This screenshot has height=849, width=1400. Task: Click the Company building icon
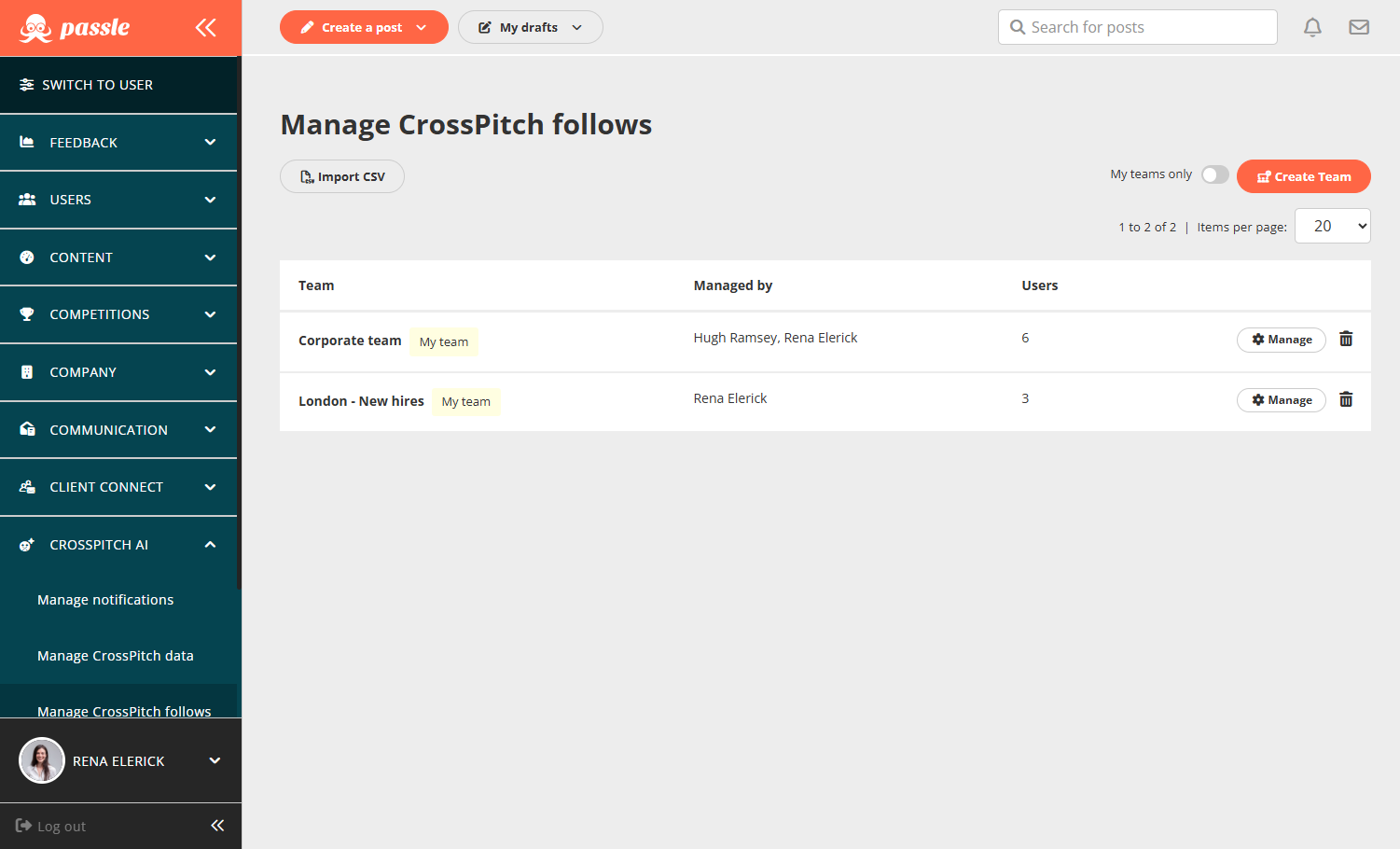click(x=27, y=372)
